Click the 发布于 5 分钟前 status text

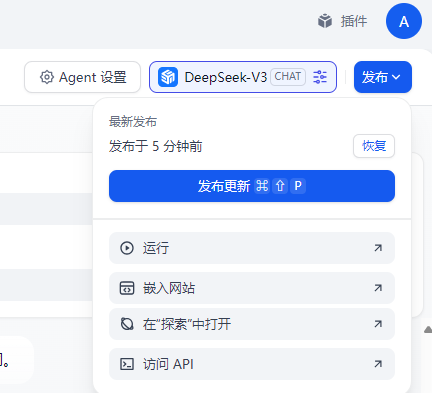pos(155,146)
